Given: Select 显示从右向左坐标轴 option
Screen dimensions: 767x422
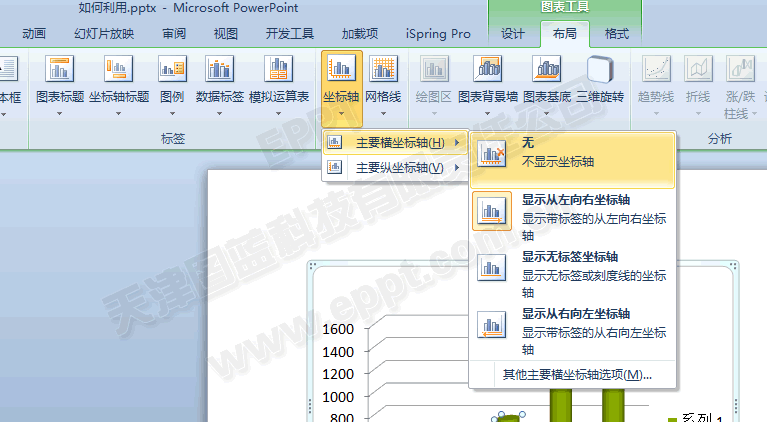Looking at the screenshot, I should [572, 332].
